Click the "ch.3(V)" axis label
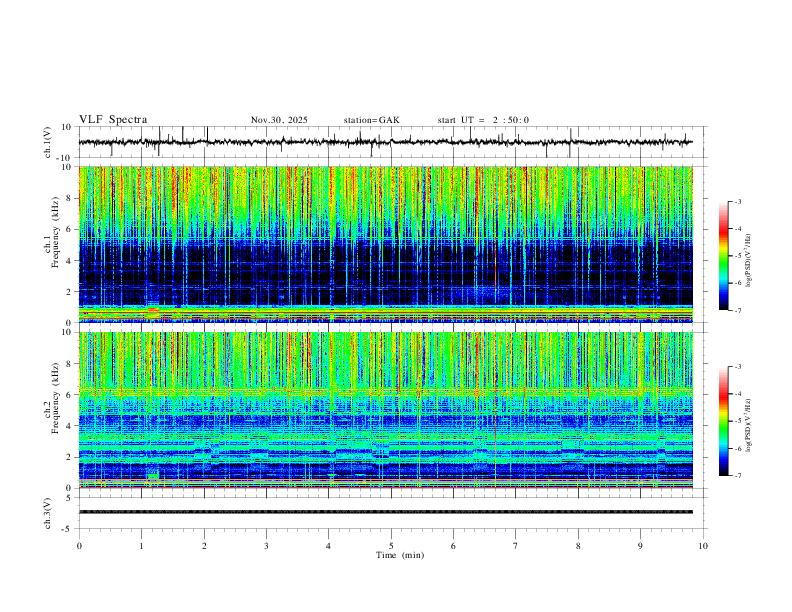Screen dimensions: 792x612 tap(48, 513)
